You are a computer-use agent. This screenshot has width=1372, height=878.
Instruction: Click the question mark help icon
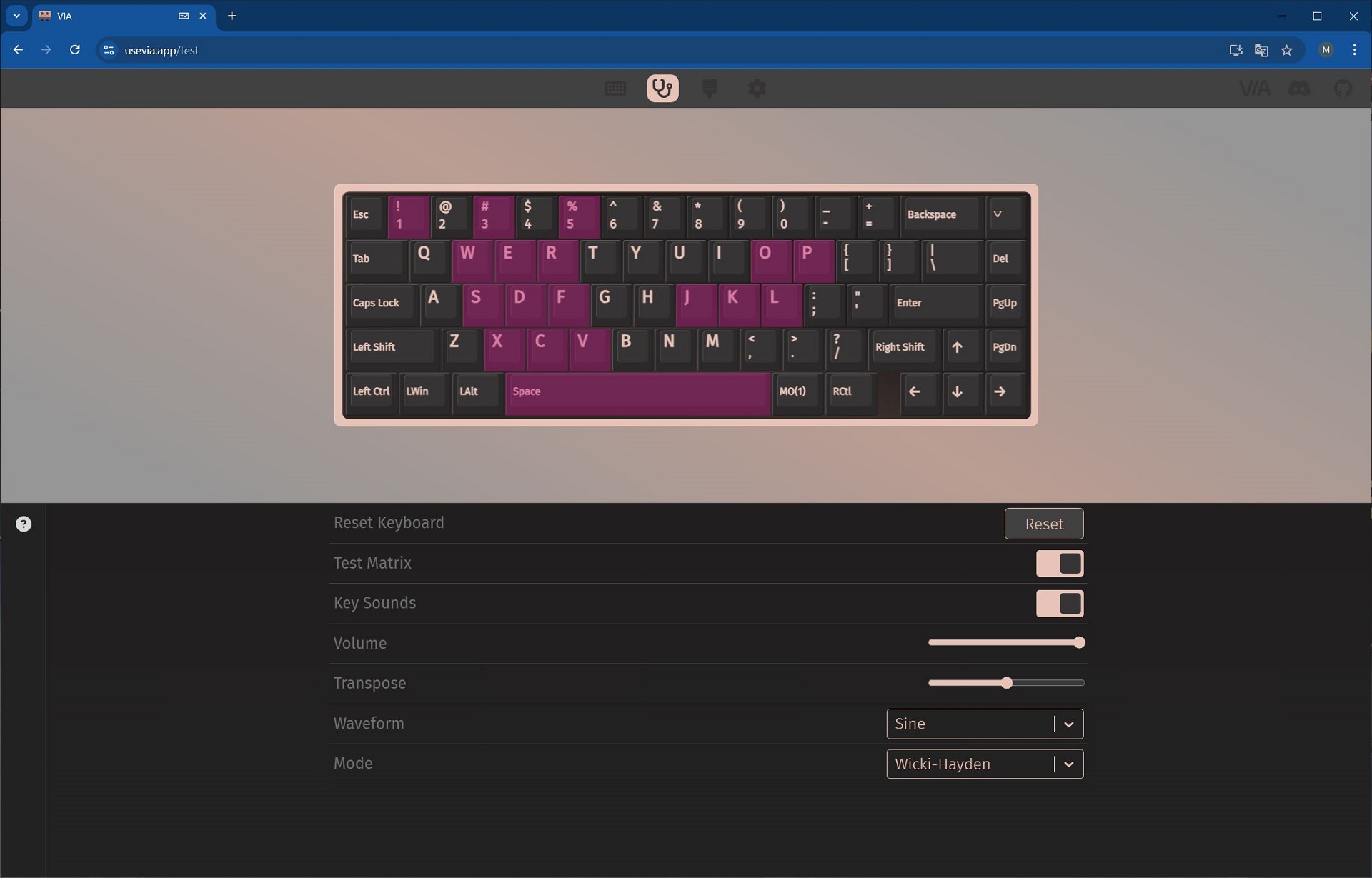click(x=24, y=524)
